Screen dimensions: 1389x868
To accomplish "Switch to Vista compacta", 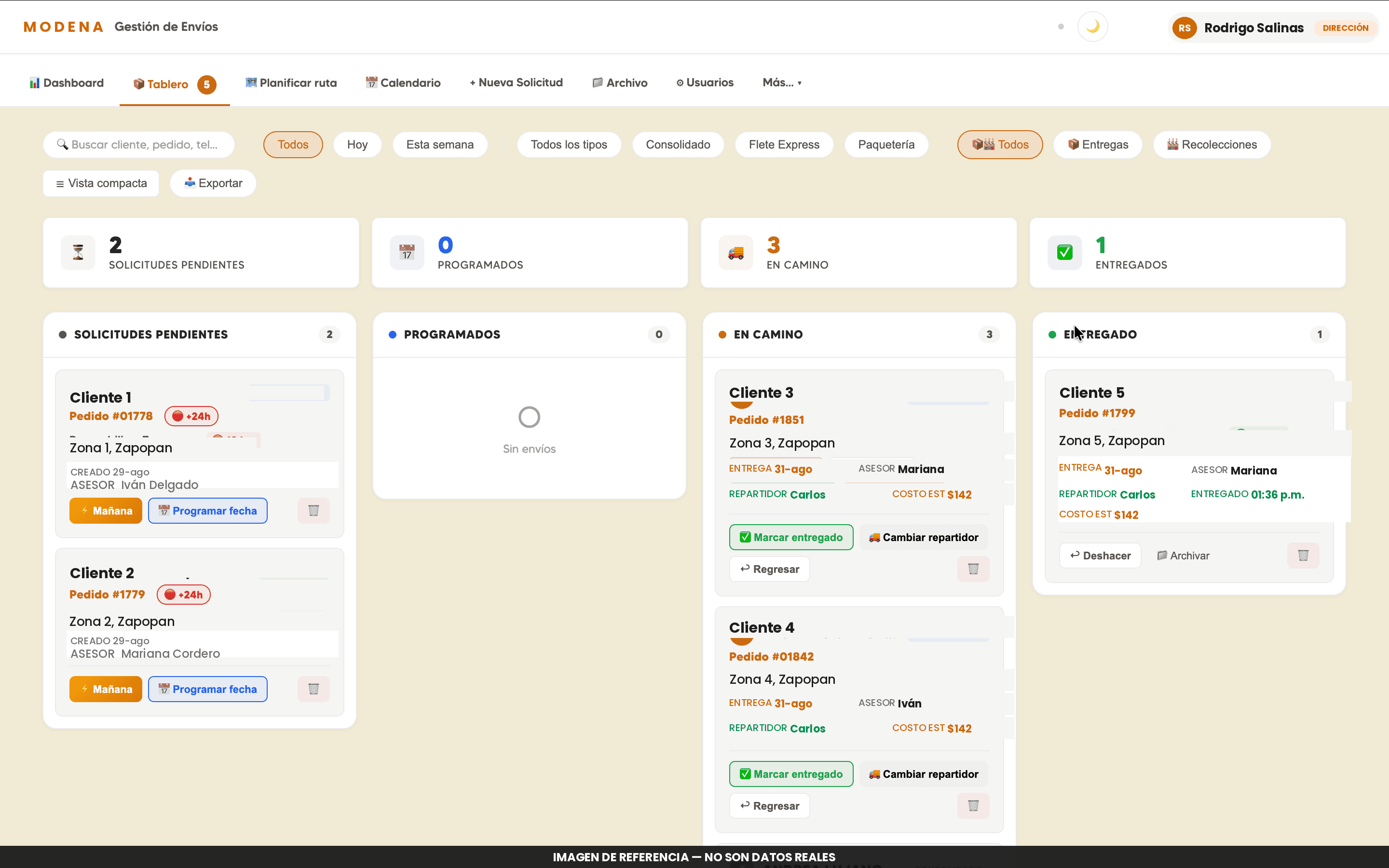I will (101, 183).
